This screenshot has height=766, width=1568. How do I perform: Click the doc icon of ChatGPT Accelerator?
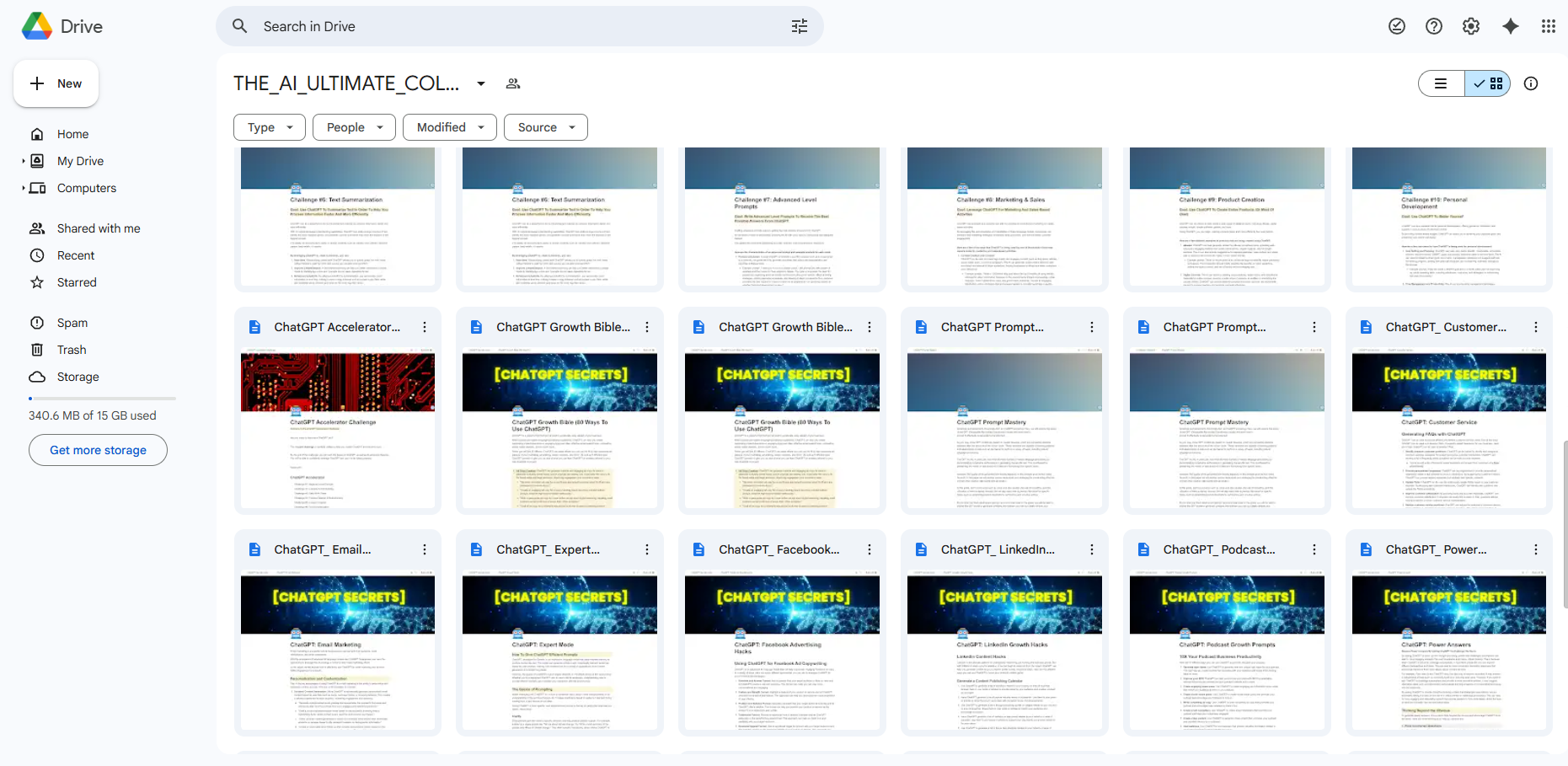coord(254,327)
